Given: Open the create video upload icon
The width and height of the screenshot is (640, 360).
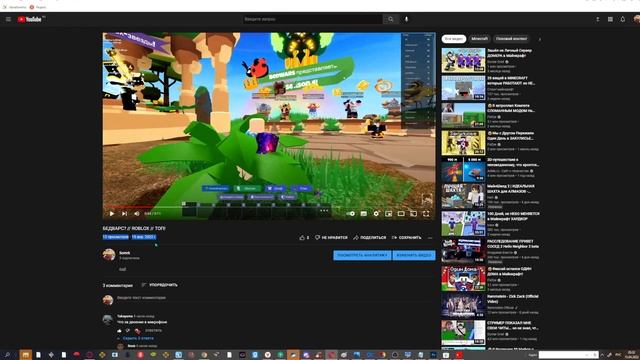Looking at the screenshot, I should point(598,19).
